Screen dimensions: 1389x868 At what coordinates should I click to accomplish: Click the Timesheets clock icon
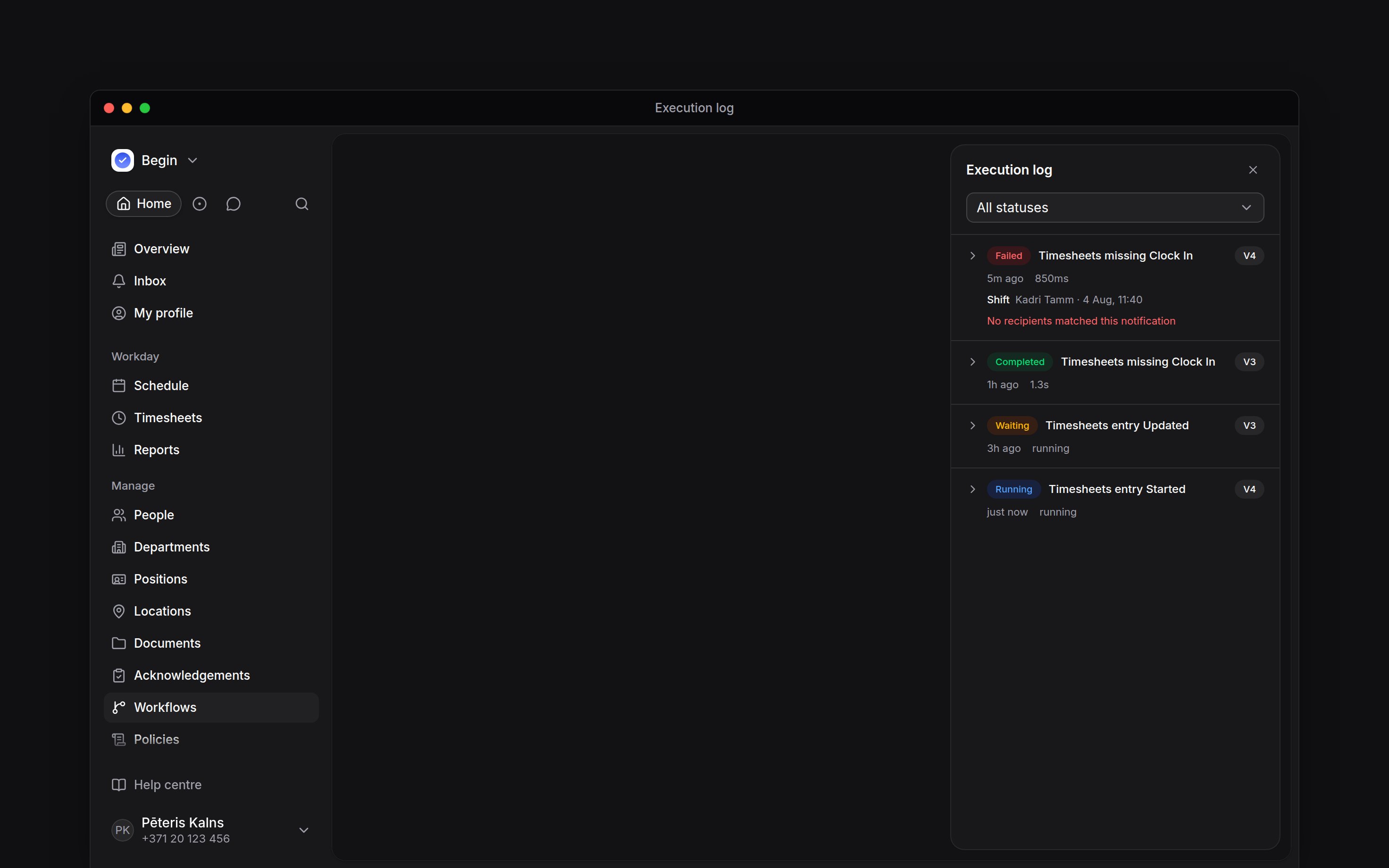[x=119, y=418]
